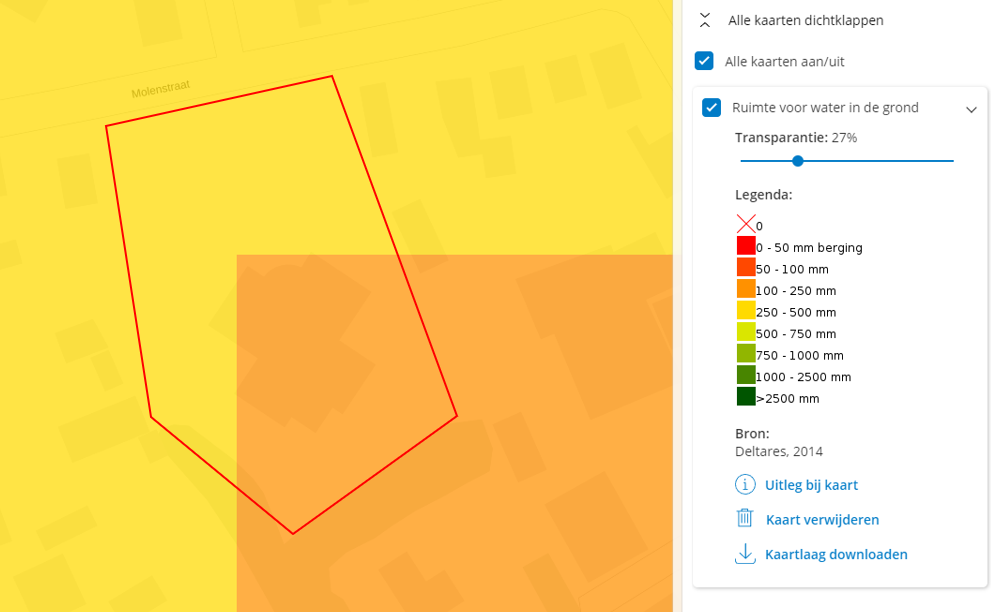Click the 'Bron:' label
Image resolution: width=991 pixels, height=612 pixels.
(752, 434)
